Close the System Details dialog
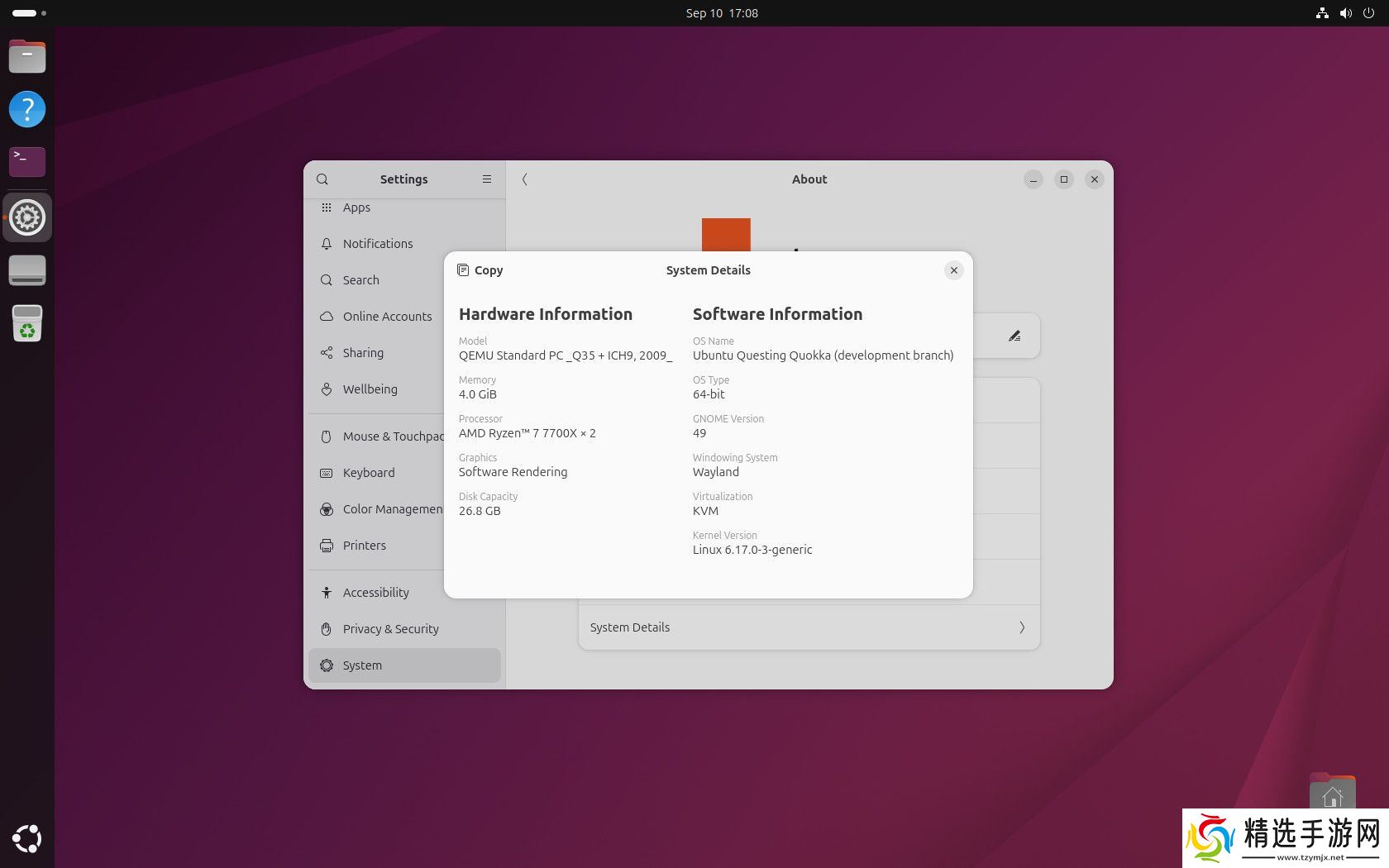 (x=953, y=270)
